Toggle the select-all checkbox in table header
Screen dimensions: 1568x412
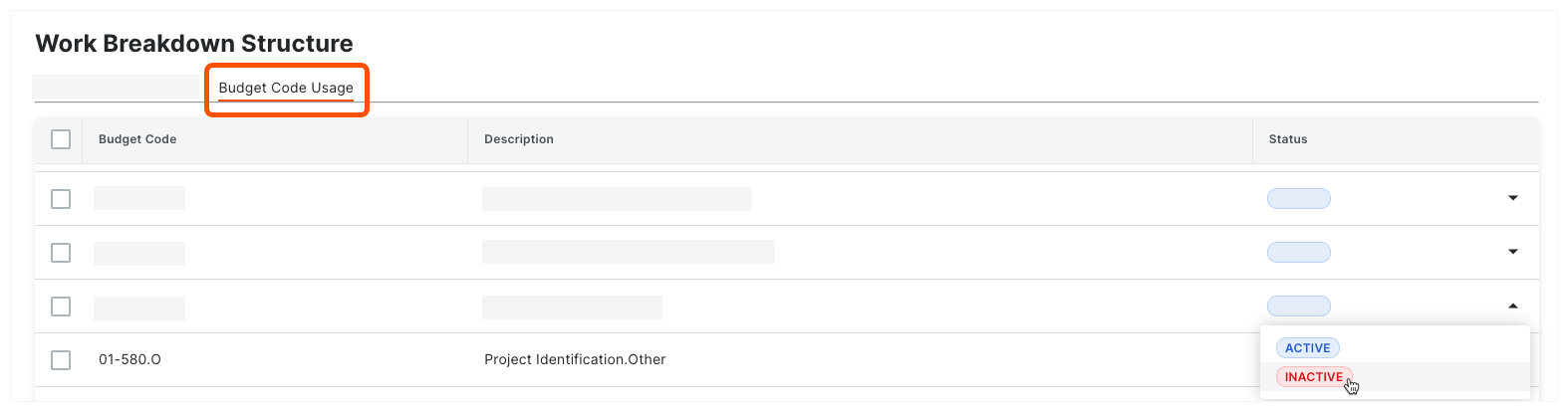61,139
